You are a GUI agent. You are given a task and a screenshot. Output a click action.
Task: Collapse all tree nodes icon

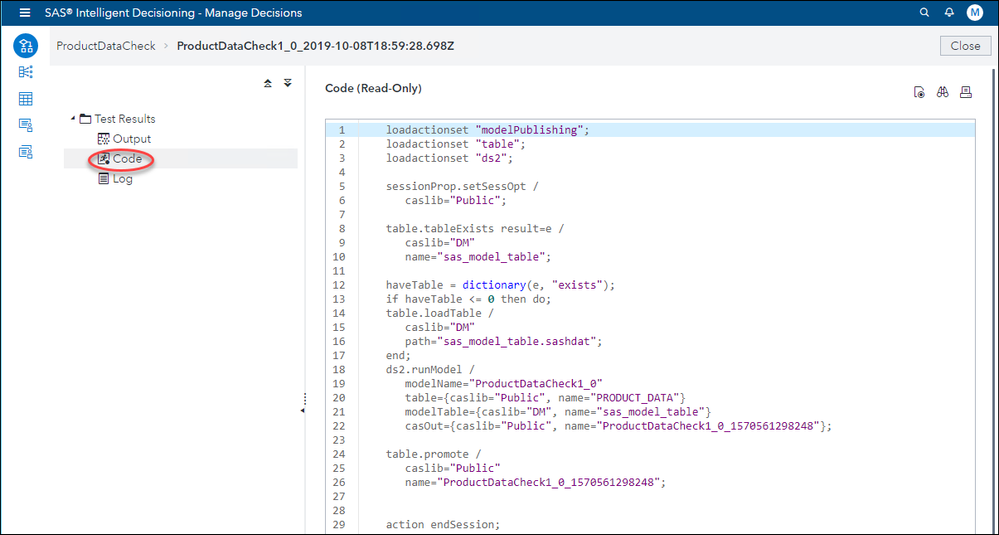(x=268, y=83)
